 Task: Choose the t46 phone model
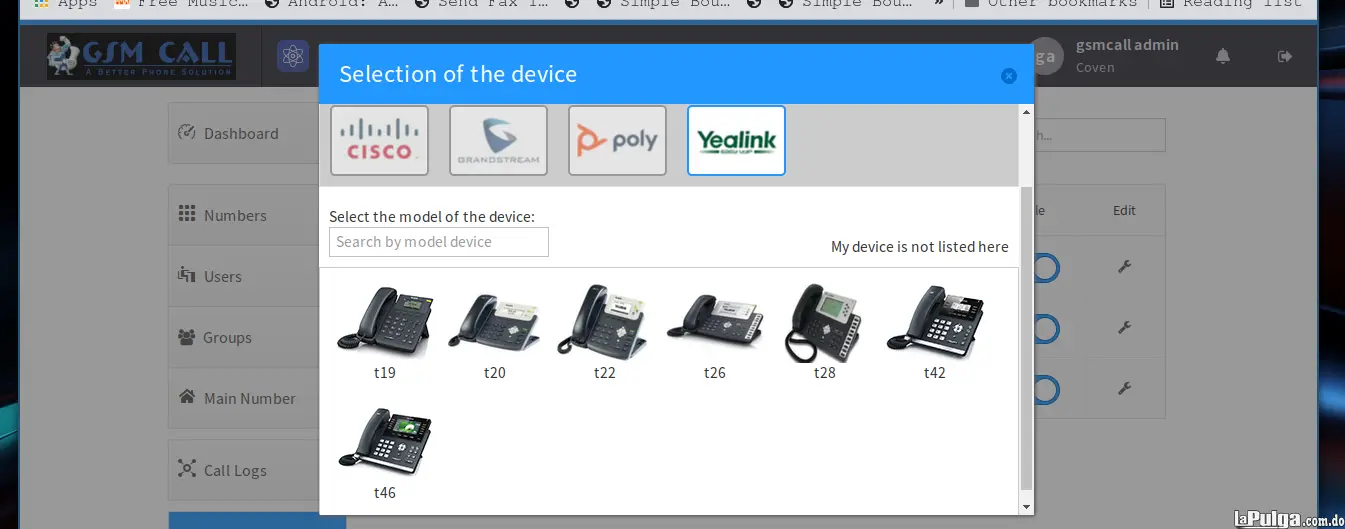click(x=385, y=452)
